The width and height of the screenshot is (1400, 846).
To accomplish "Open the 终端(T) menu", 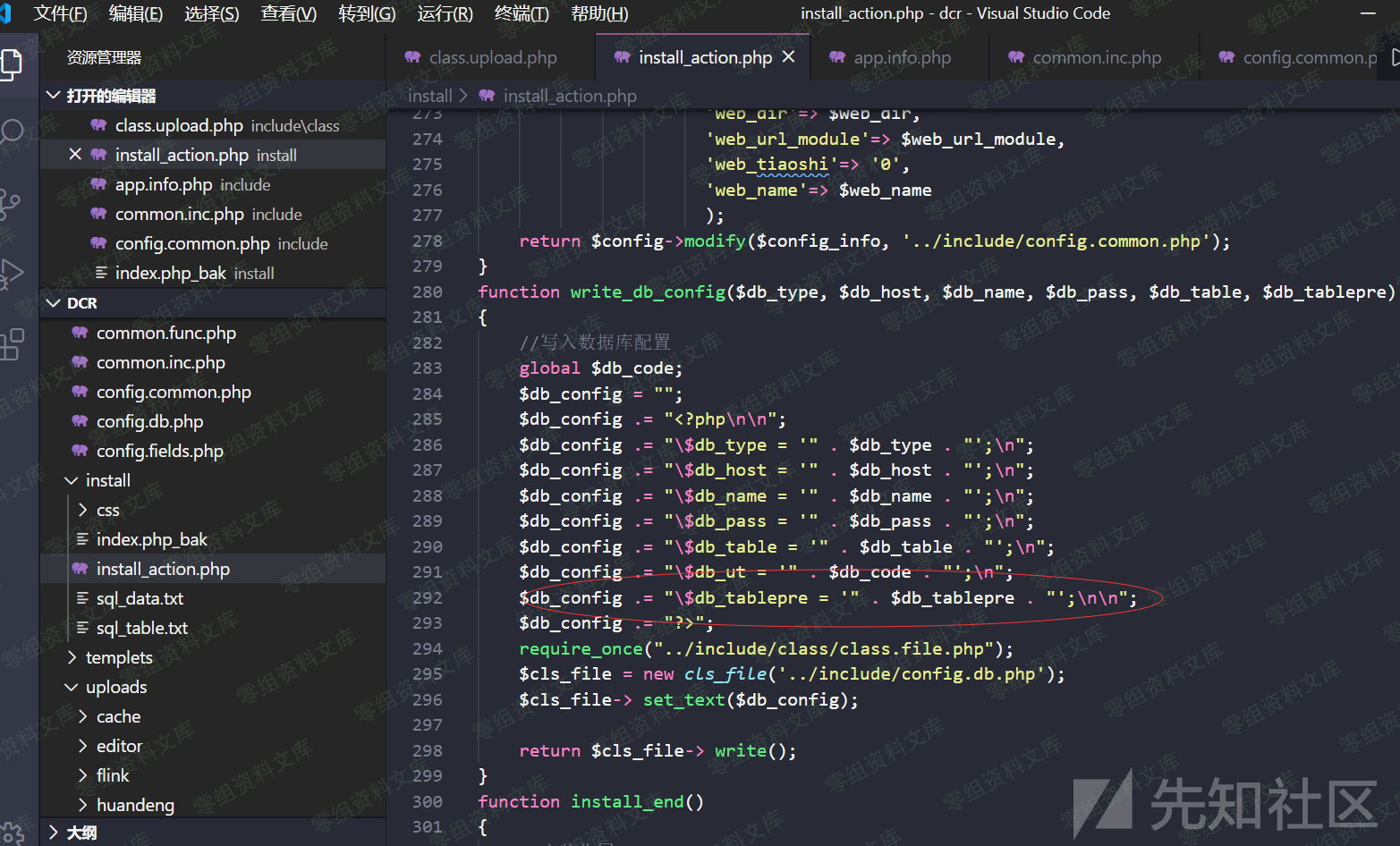I will 522,13.
